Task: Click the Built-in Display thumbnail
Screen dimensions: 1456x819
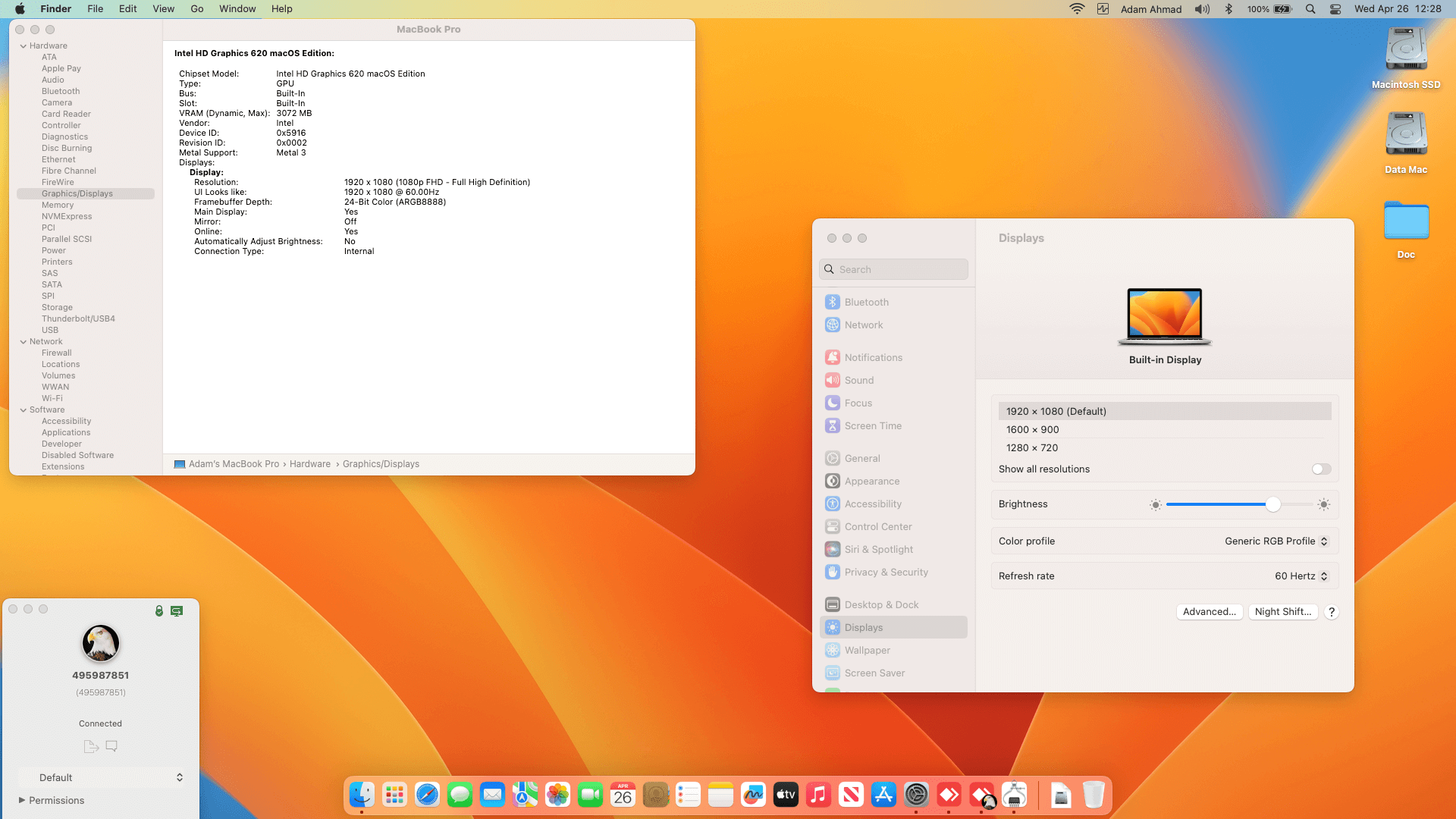Action: click(1165, 316)
